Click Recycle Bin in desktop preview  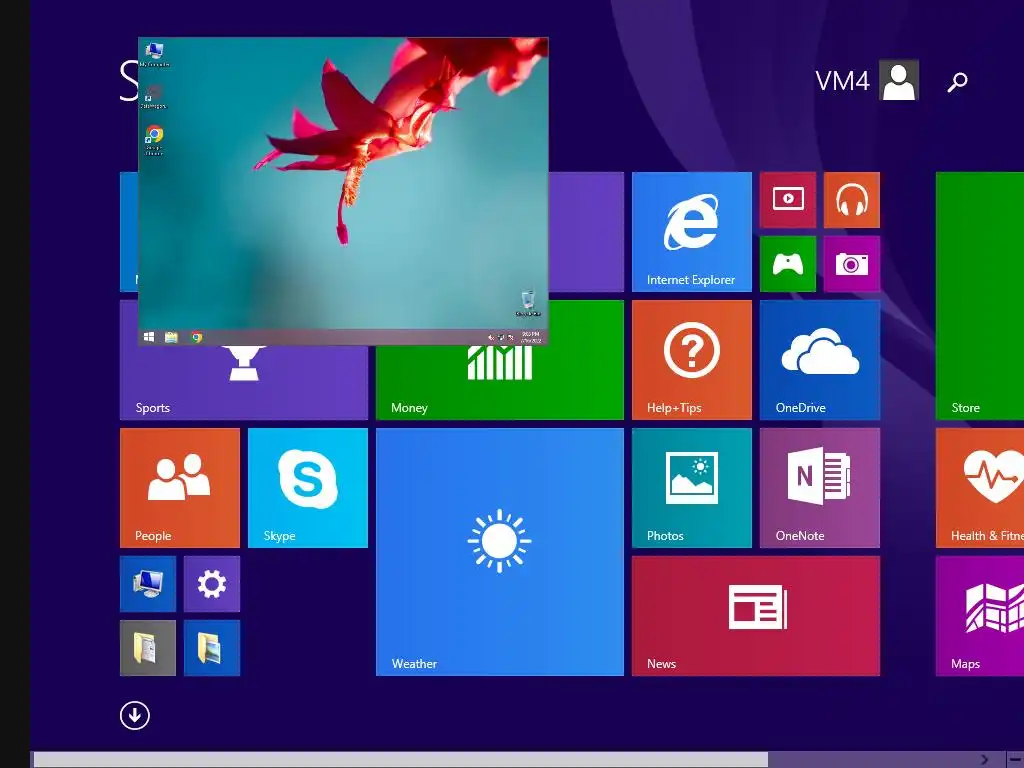click(528, 304)
